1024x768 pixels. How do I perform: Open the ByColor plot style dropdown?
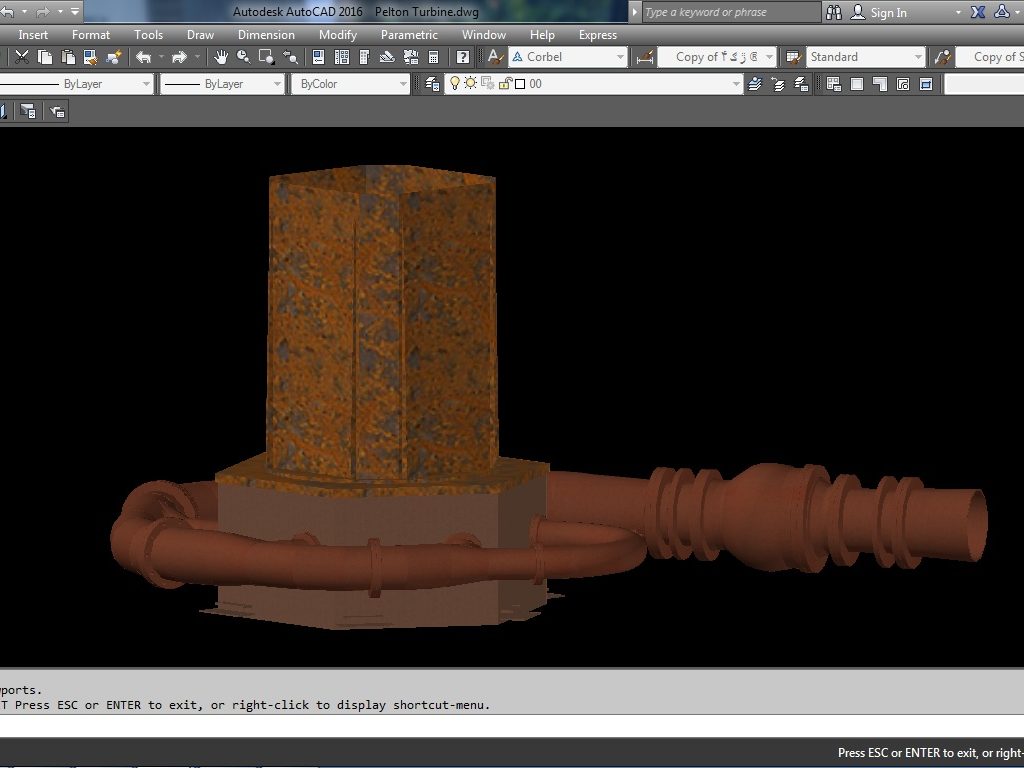pos(403,84)
